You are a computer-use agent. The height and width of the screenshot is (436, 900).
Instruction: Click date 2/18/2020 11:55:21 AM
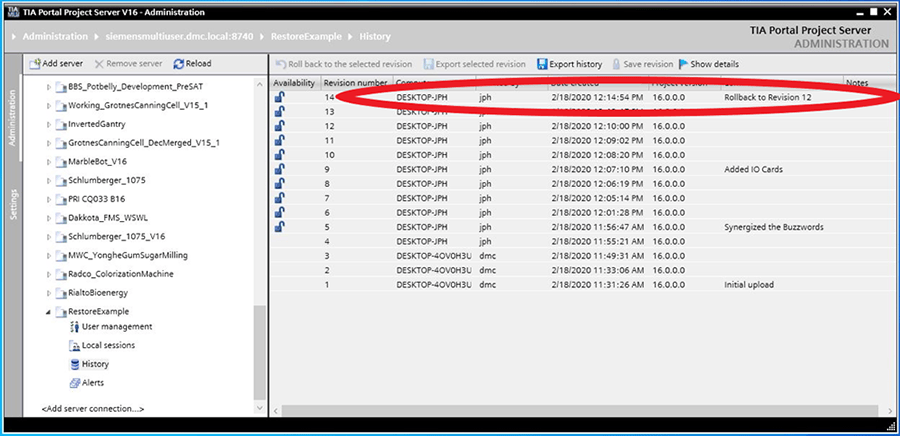(x=597, y=242)
